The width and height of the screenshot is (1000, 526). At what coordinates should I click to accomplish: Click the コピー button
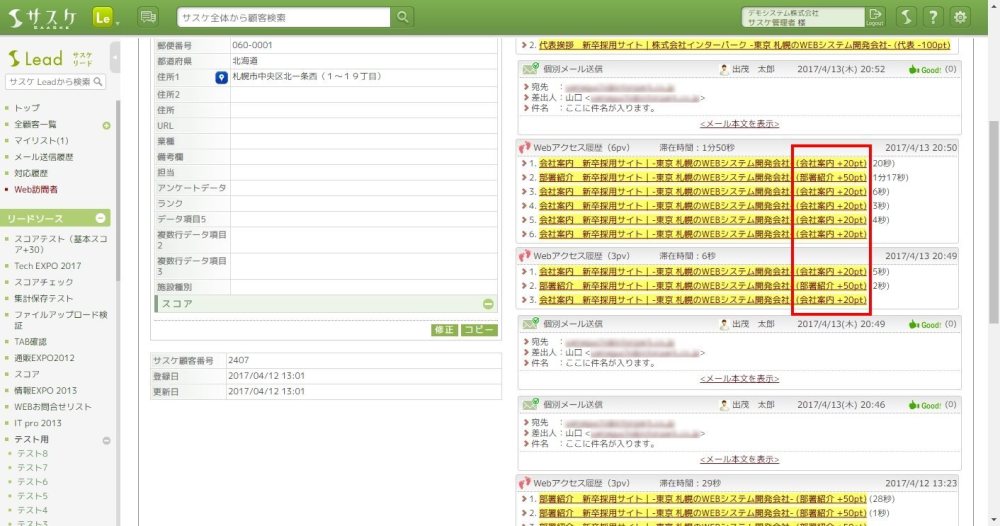[479, 330]
